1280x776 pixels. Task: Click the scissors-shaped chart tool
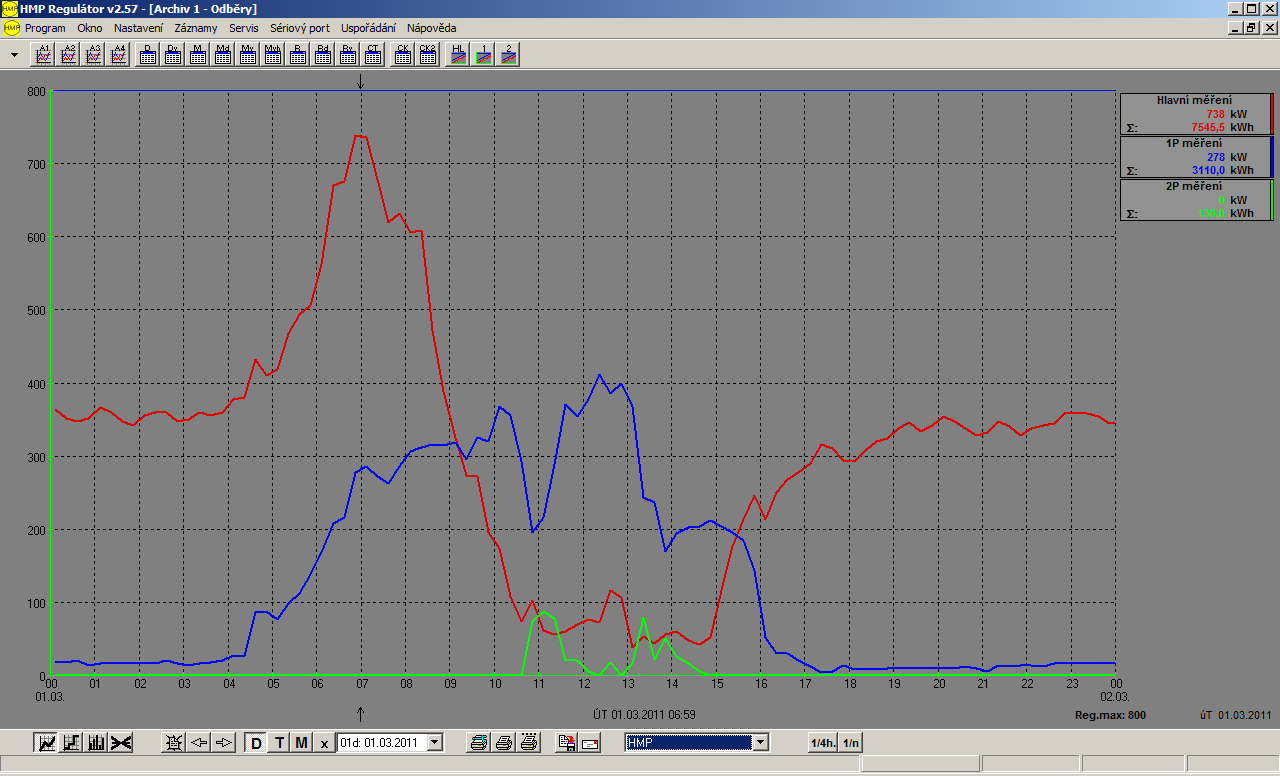coord(121,742)
